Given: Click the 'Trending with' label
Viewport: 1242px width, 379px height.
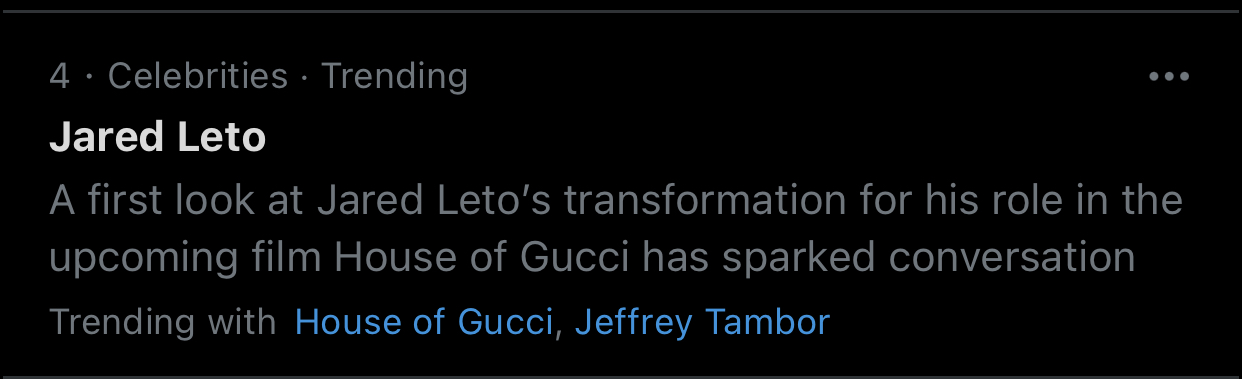Looking at the screenshot, I should (x=163, y=322).
